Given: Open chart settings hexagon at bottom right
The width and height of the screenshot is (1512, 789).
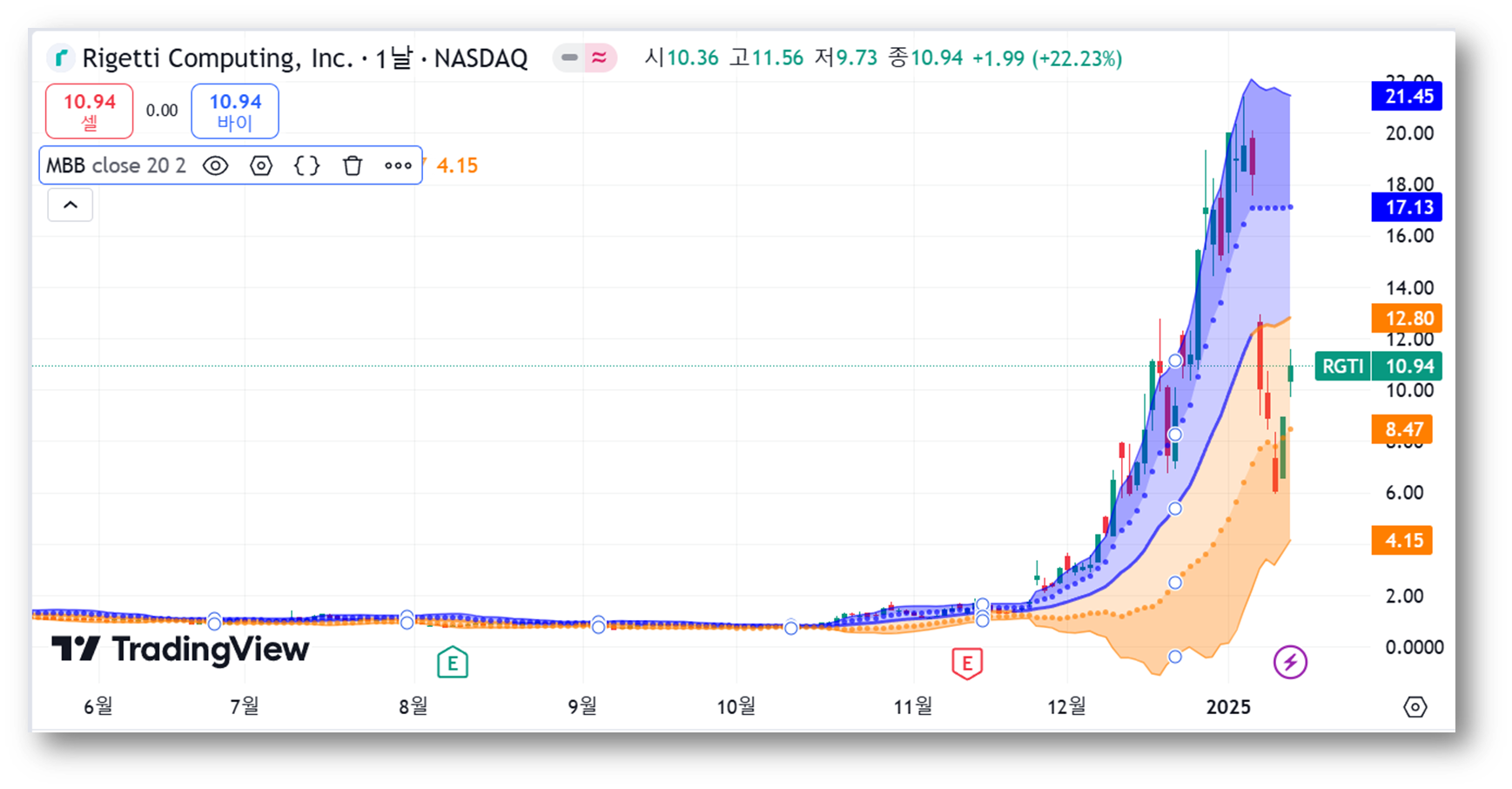Looking at the screenshot, I should [x=1415, y=706].
